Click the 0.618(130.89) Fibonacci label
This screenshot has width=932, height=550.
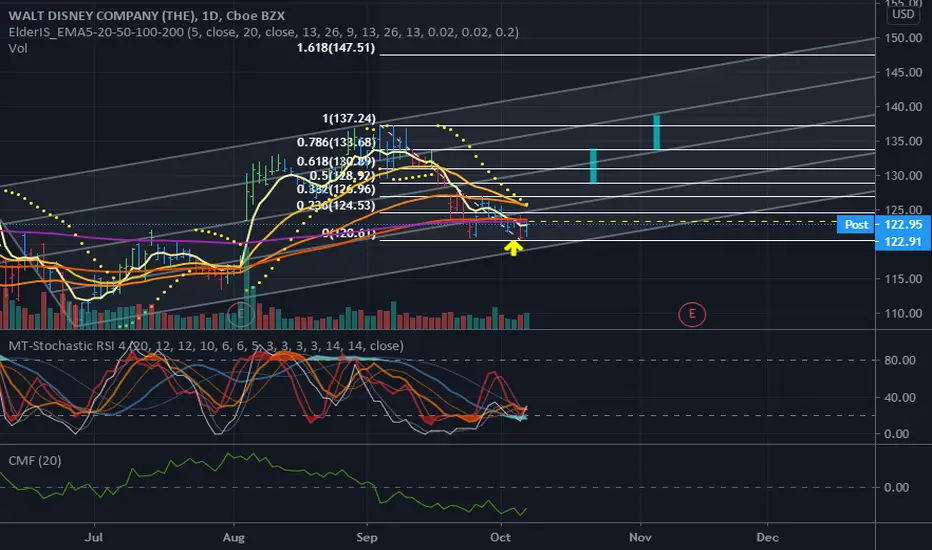pyautogui.click(x=336, y=161)
